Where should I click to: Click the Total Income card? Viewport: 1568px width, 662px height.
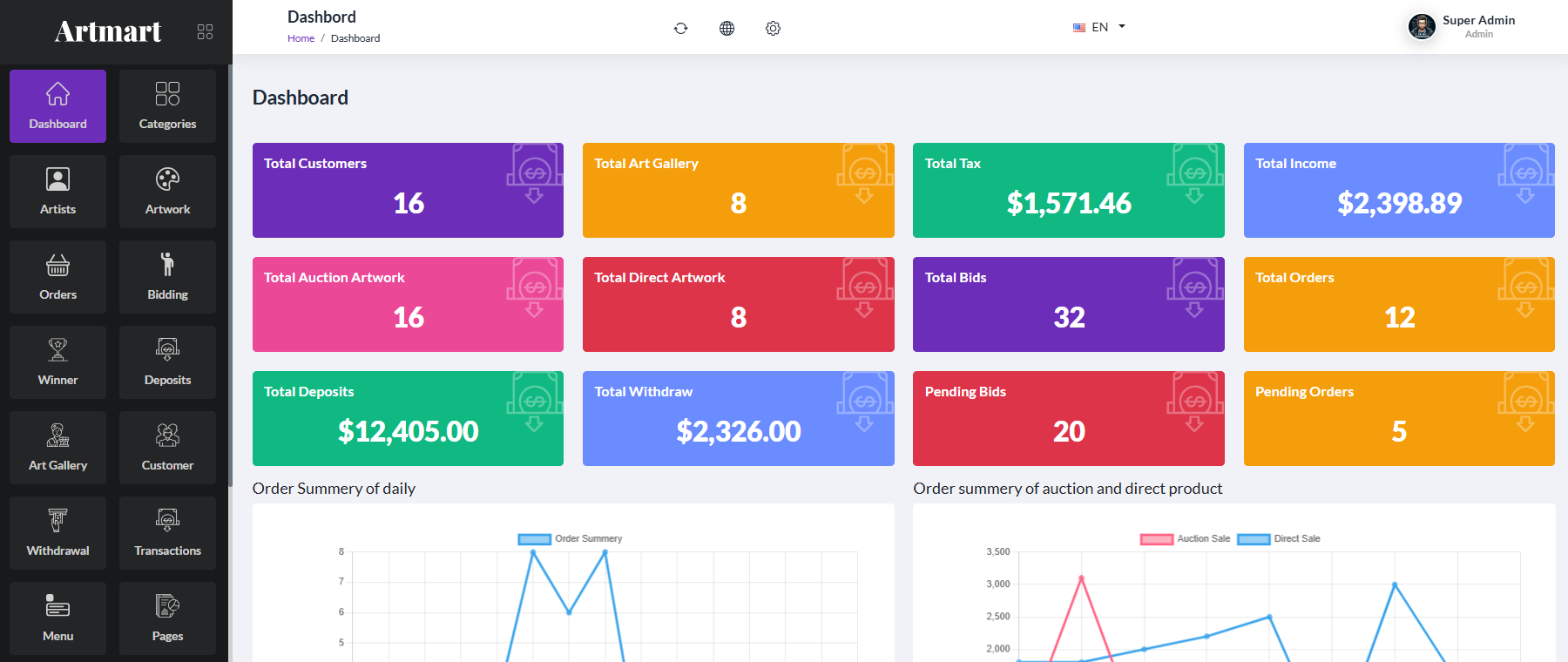click(x=1399, y=190)
